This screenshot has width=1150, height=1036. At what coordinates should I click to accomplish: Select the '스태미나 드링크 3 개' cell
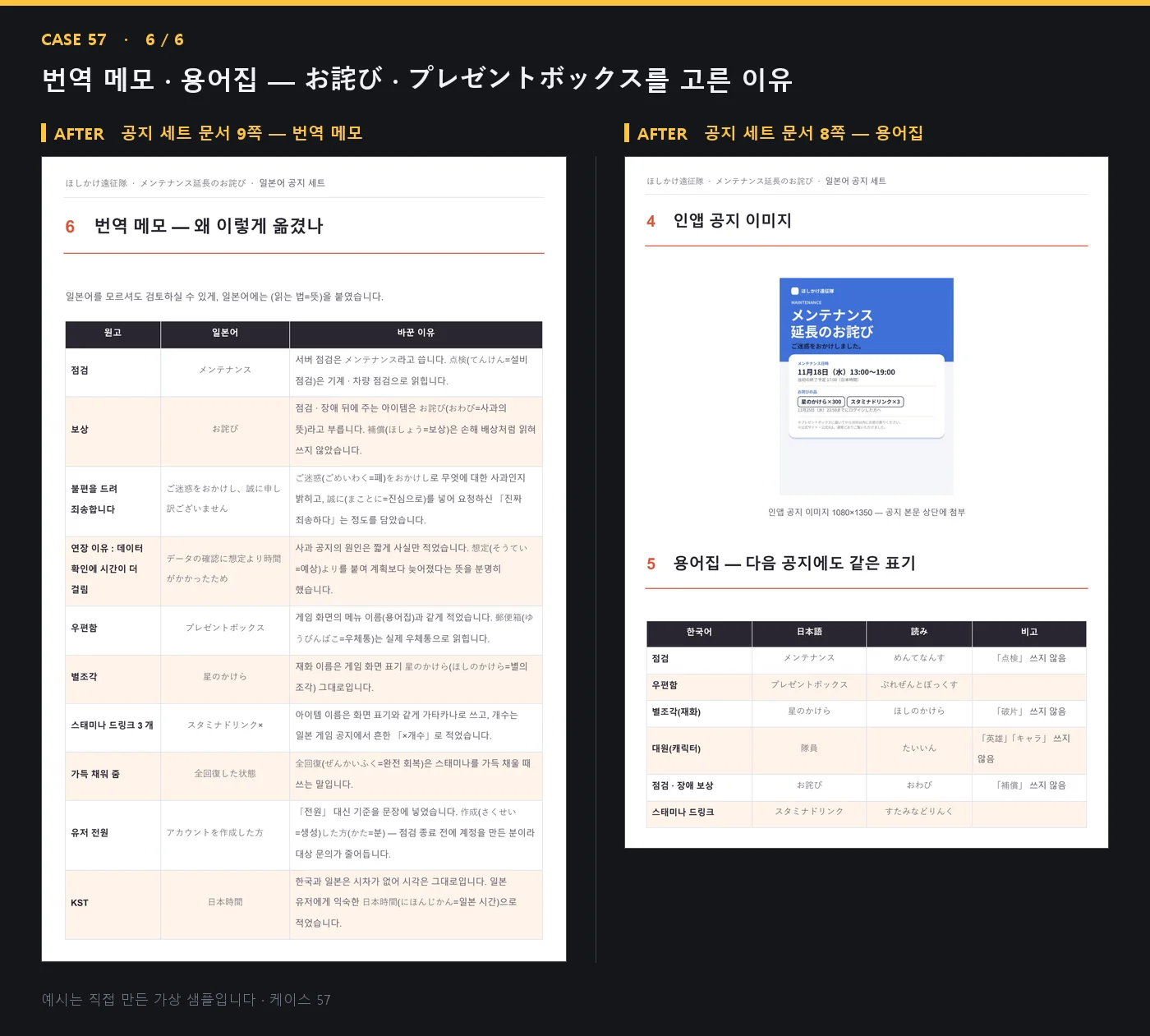pyautogui.click(x=113, y=725)
